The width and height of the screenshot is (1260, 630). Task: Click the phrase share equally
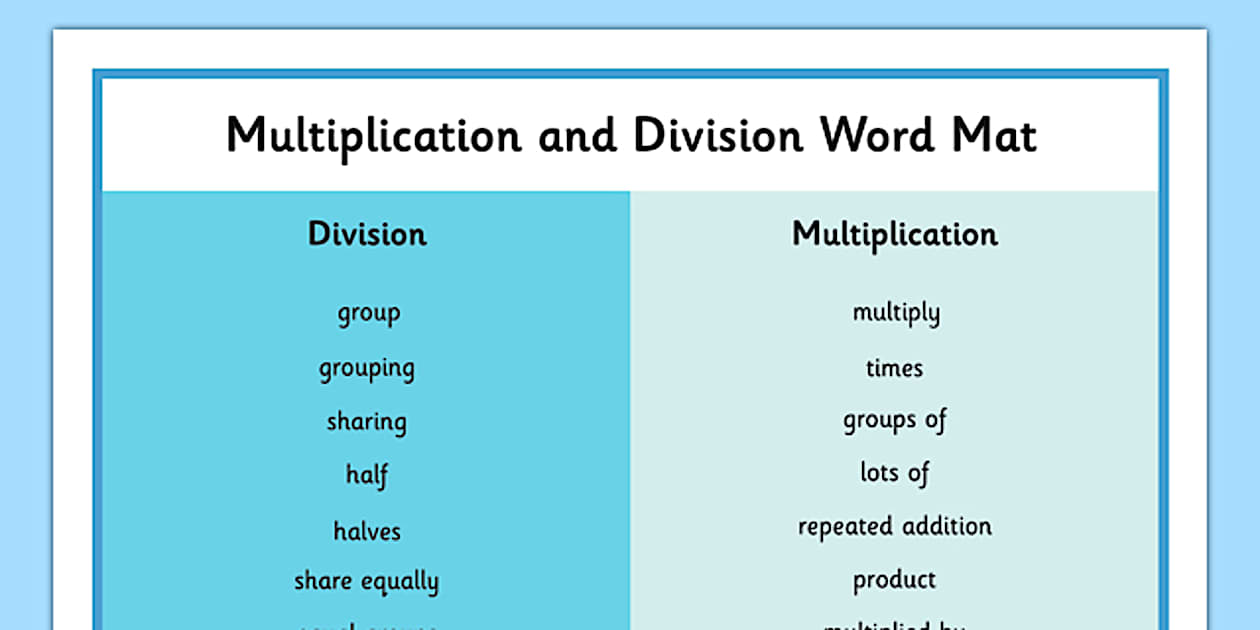point(366,580)
